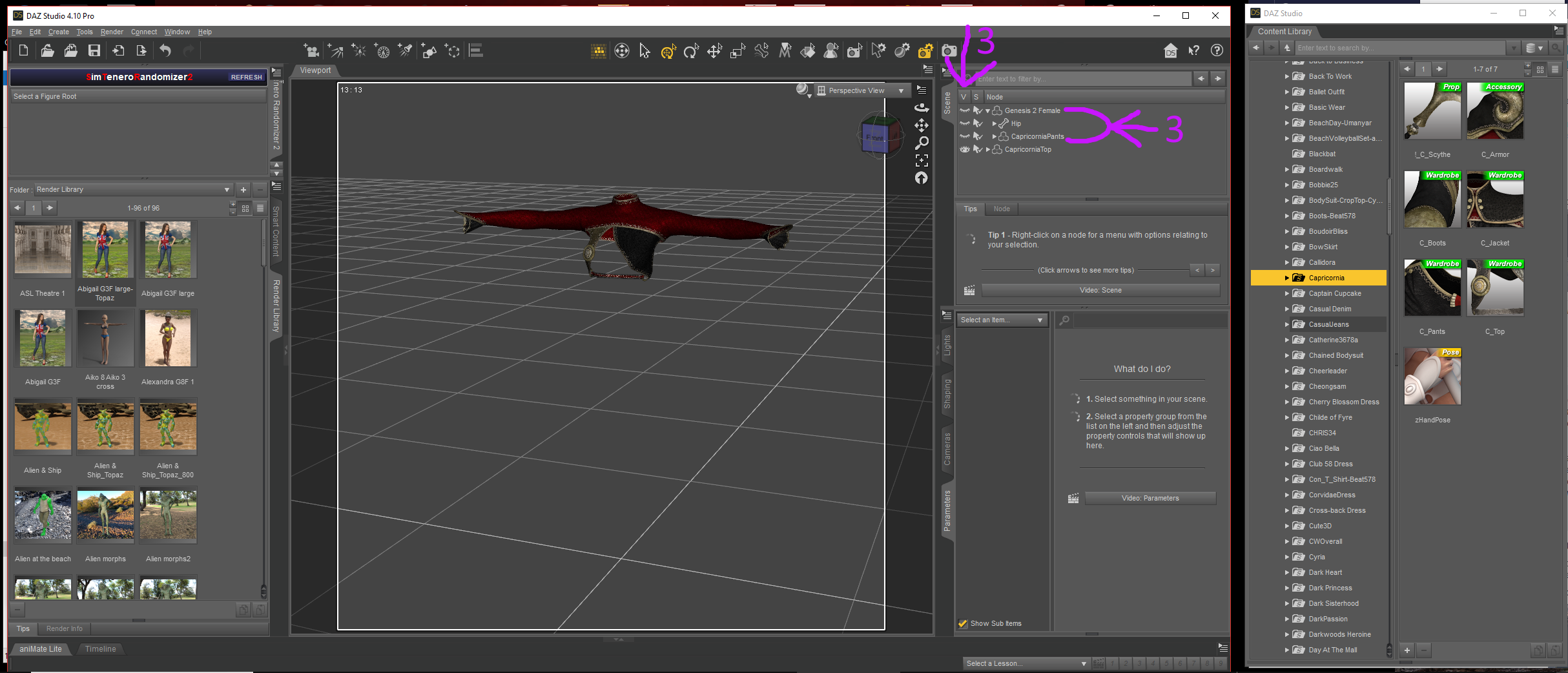Open the Cheerleader folder

1328,371
